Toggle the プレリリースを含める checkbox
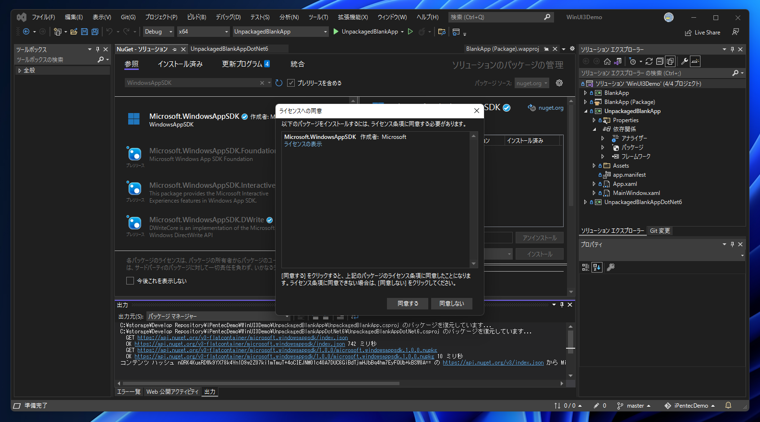The image size is (760, 422). click(291, 83)
